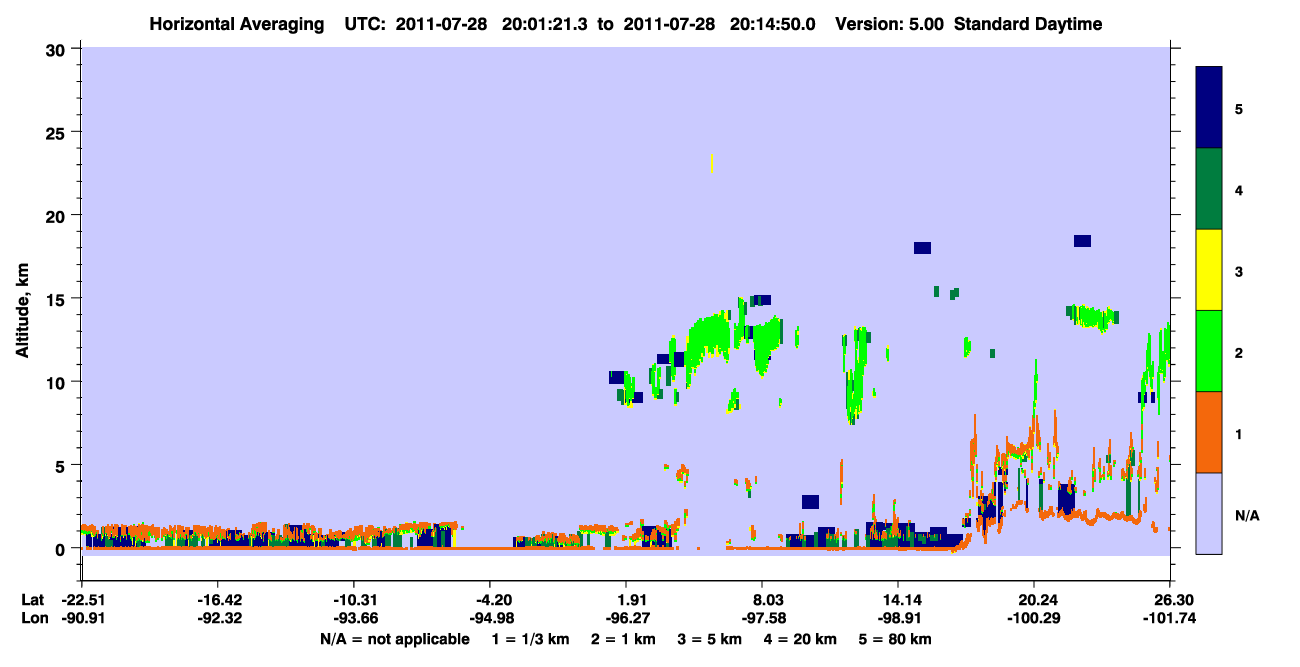Click the longitude value -93.66
The image size is (1300, 667).
point(354,619)
